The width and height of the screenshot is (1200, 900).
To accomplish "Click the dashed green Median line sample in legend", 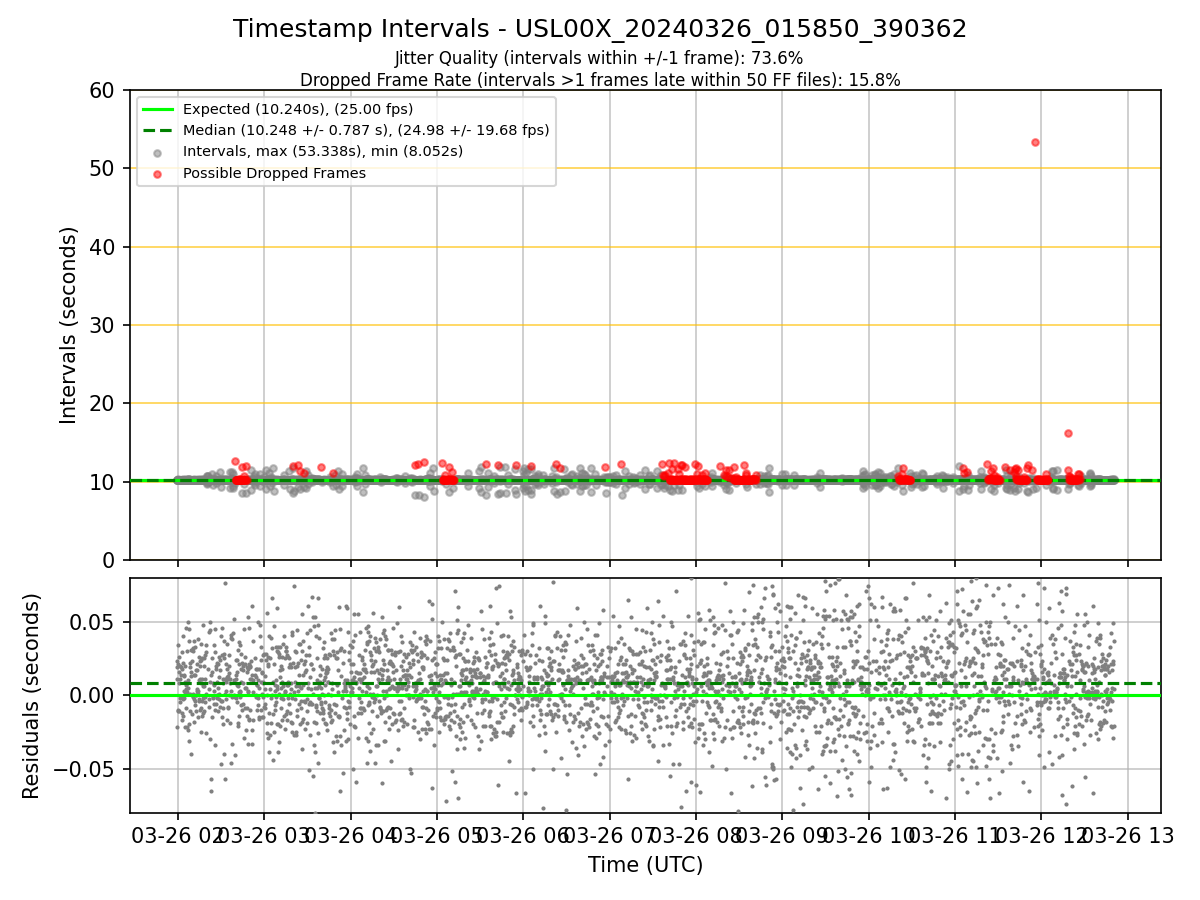I will (x=158, y=130).
